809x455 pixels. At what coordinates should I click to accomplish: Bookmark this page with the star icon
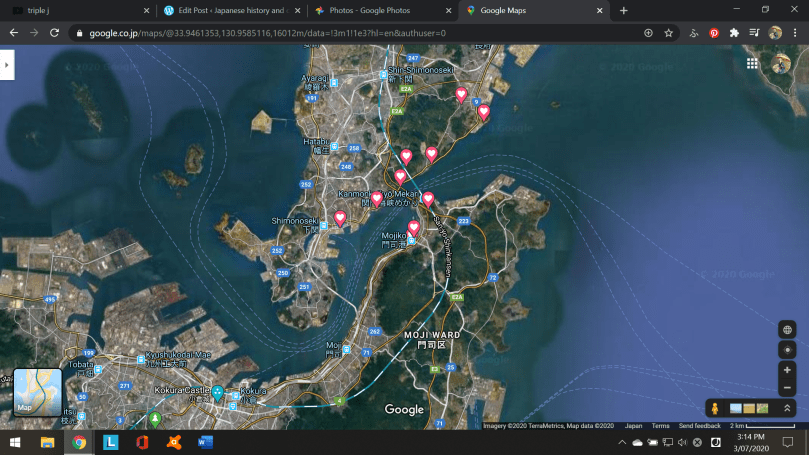point(669,32)
